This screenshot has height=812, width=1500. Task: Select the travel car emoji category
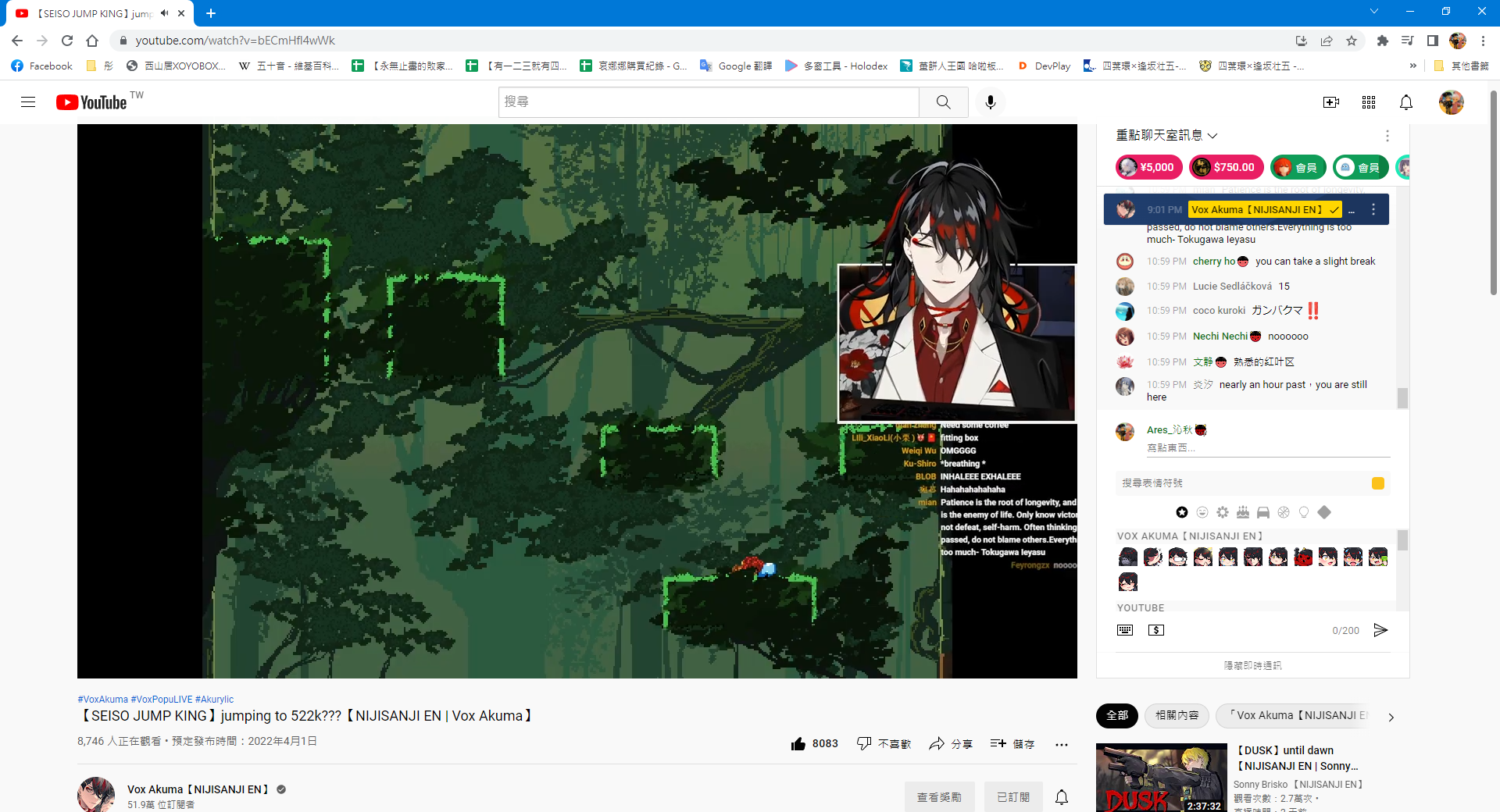[1263, 512]
